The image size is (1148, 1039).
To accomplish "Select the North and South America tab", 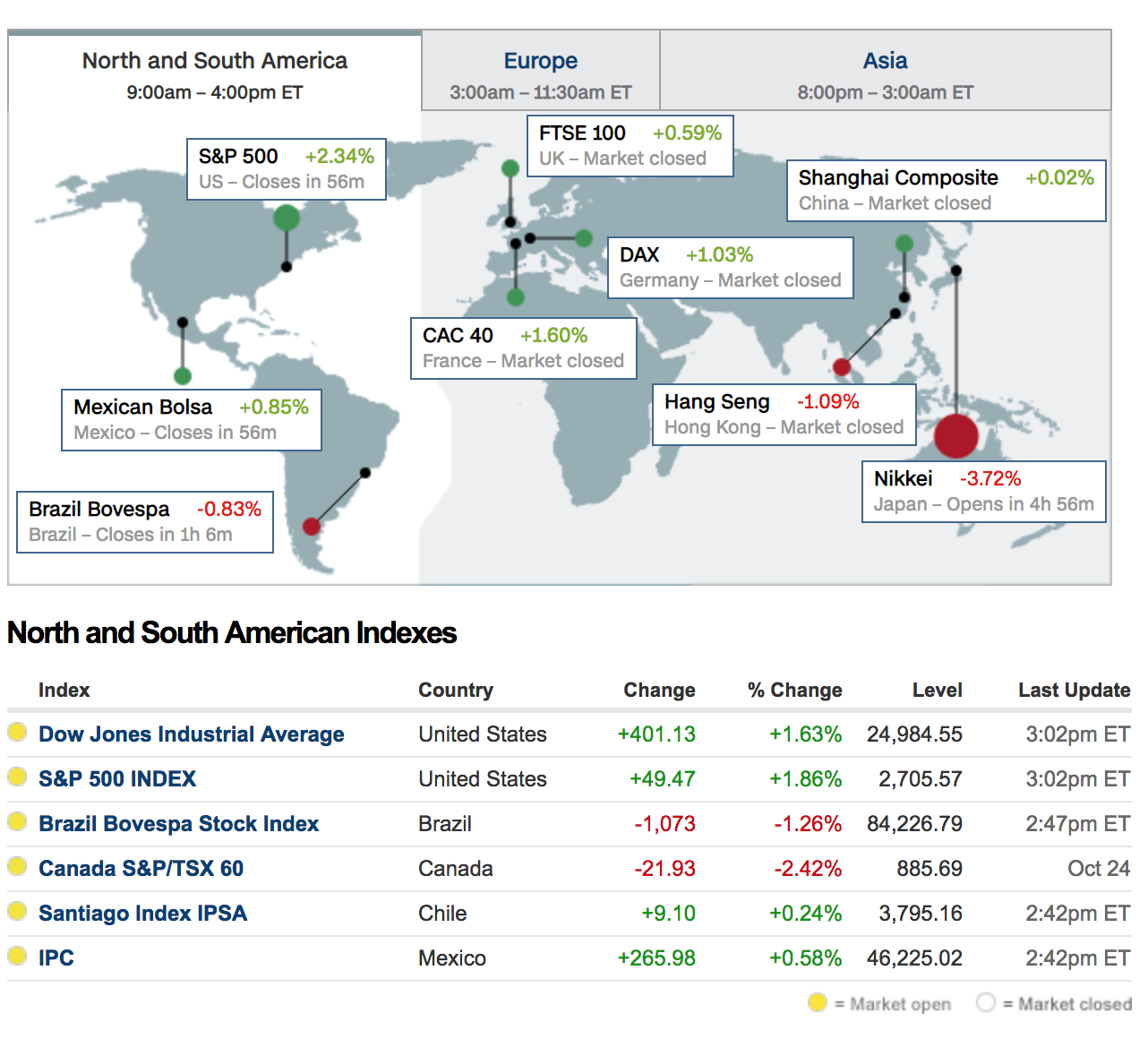I will pos(215,71).
